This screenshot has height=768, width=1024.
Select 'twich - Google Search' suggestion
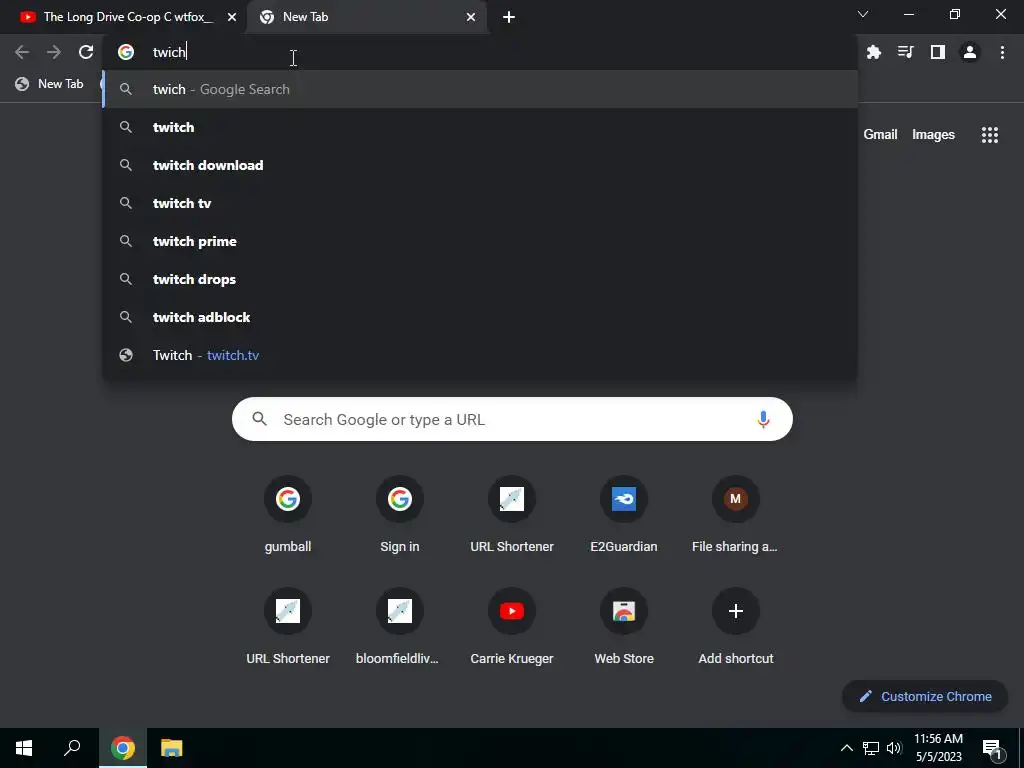point(480,89)
